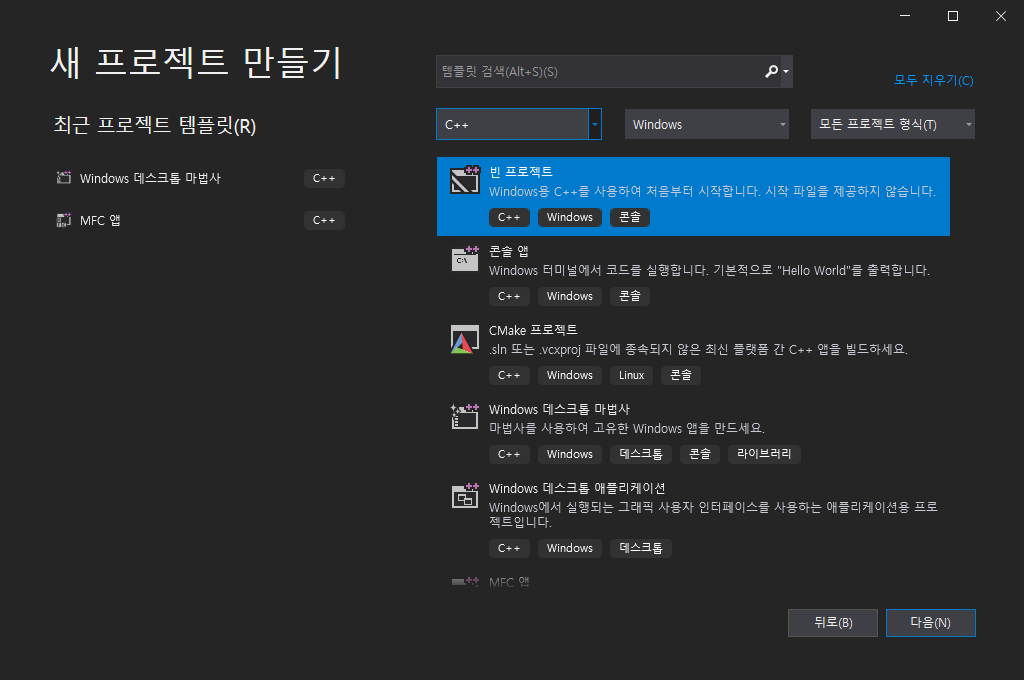This screenshot has height=680, width=1024.
Task: Click the 데스크톱 tag on 데스크톱 애플리케이션
Action: coord(641,548)
